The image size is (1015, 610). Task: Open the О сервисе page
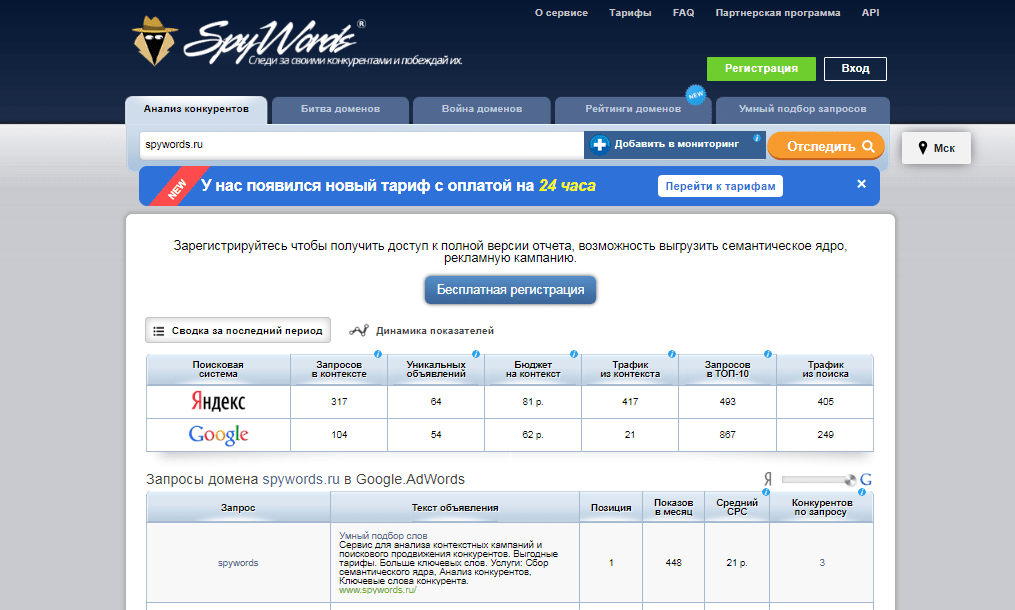click(561, 13)
